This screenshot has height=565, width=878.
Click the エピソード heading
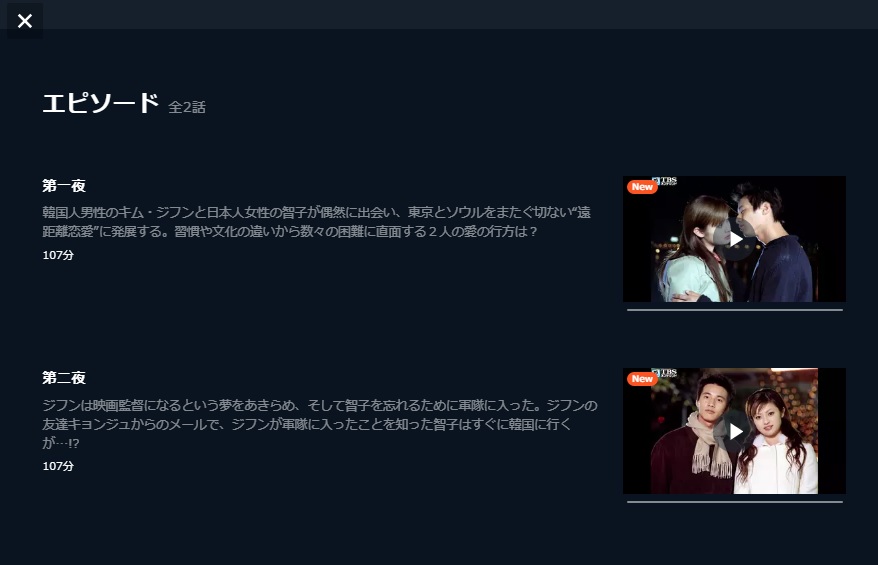[x=101, y=104]
